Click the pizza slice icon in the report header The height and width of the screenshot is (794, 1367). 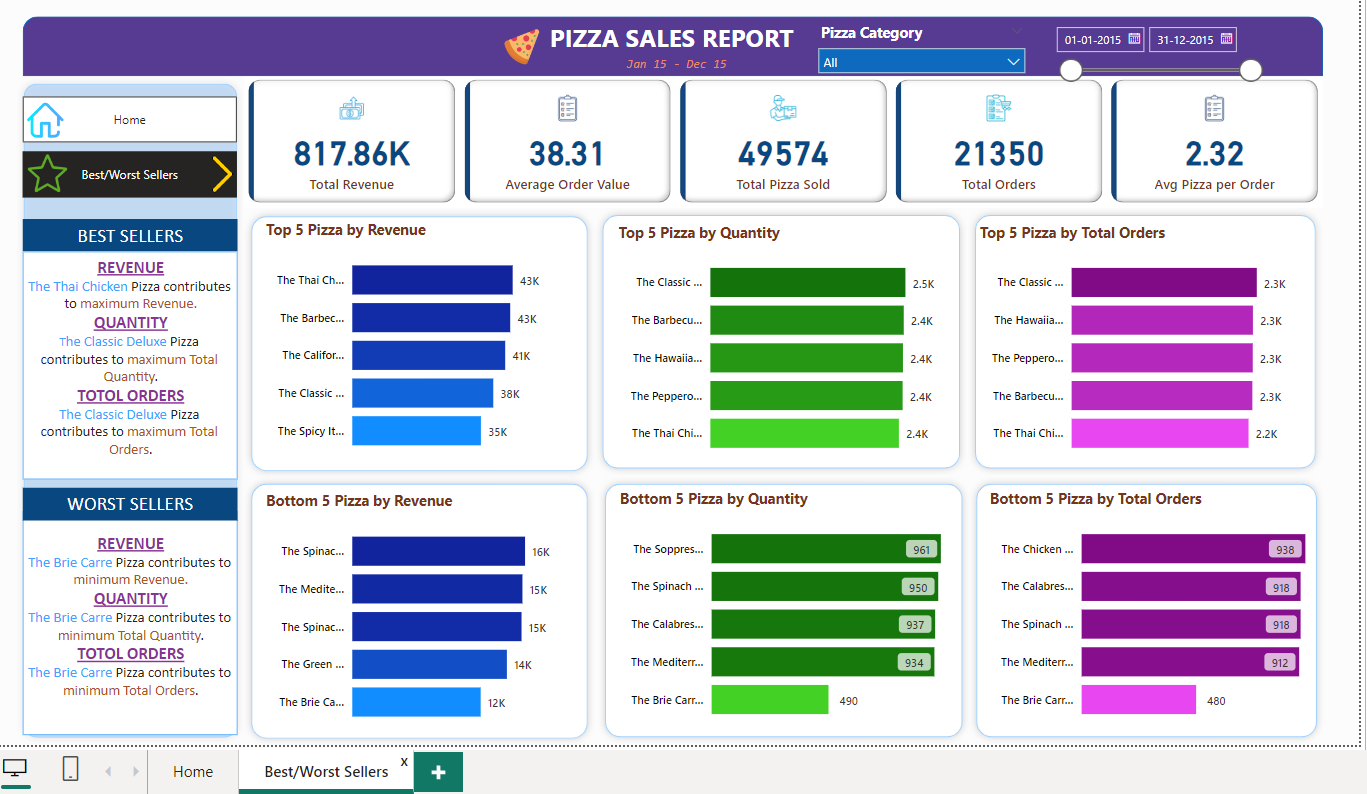(x=521, y=44)
